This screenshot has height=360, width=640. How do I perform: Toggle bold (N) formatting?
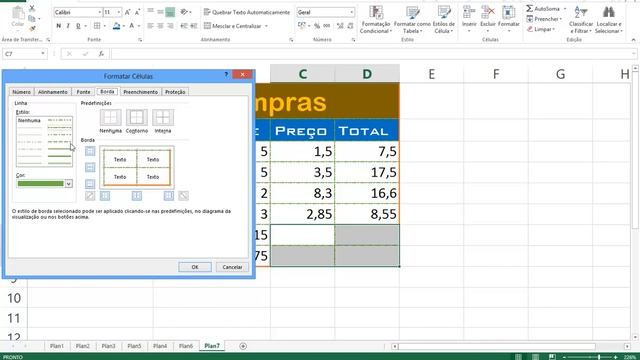pos(58,26)
